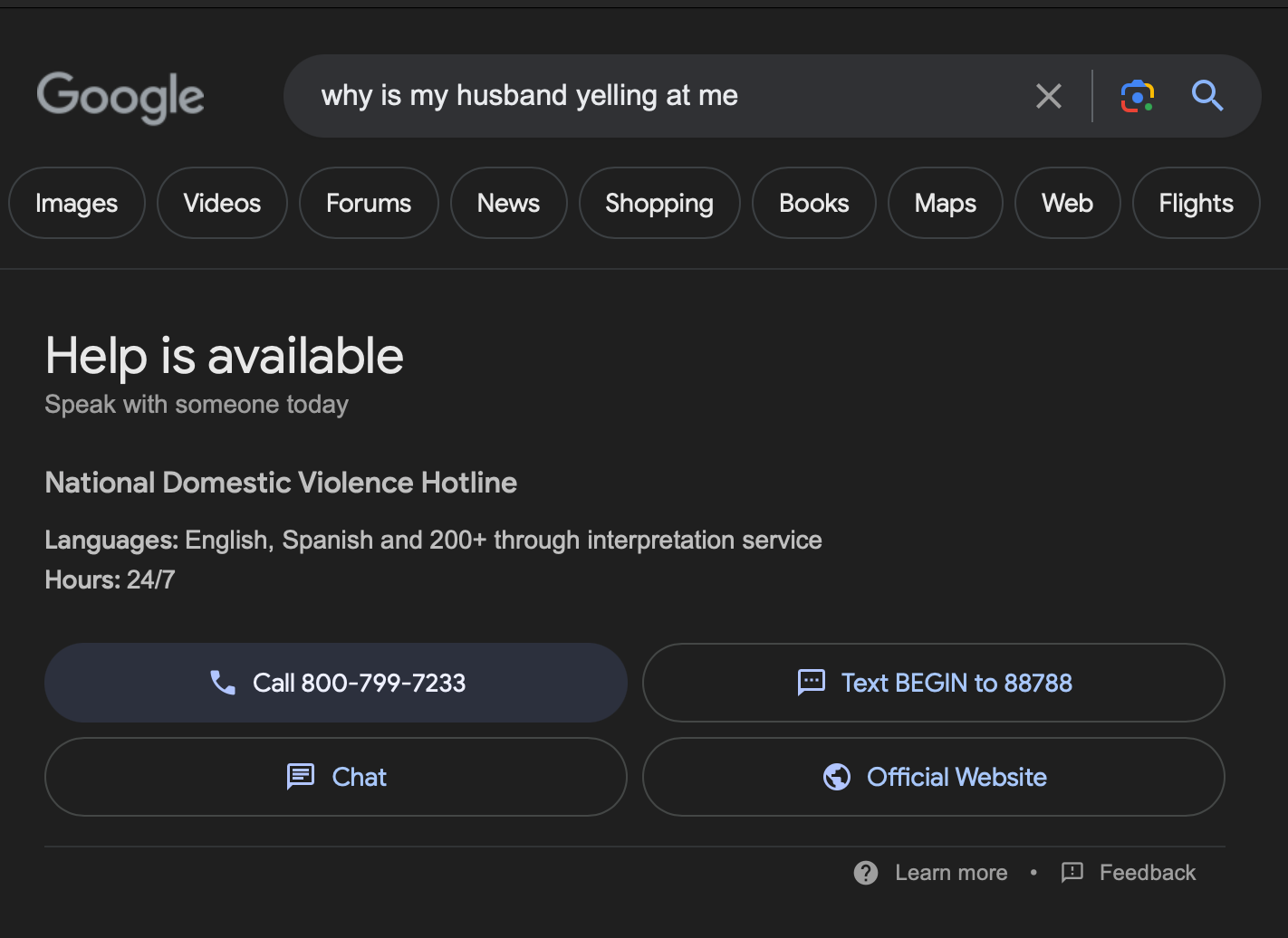Click the Speak with someone today text
1288x938 pixels.
(x=197, y=405)
